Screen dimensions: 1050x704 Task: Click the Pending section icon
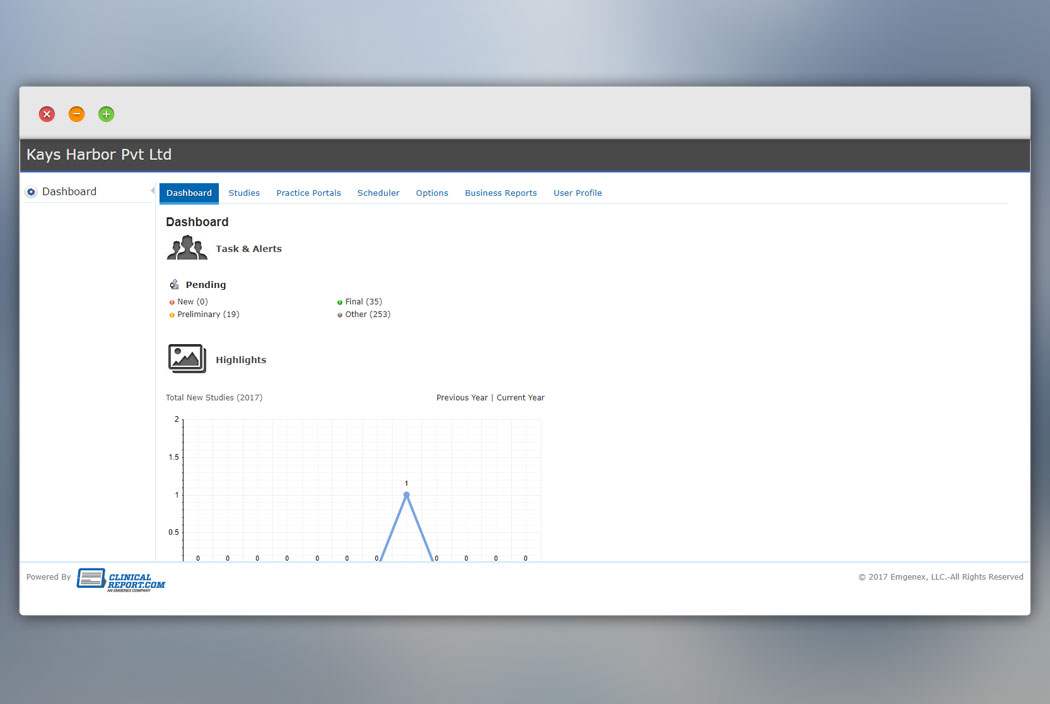pyautogui.click(x=174, y=285)
